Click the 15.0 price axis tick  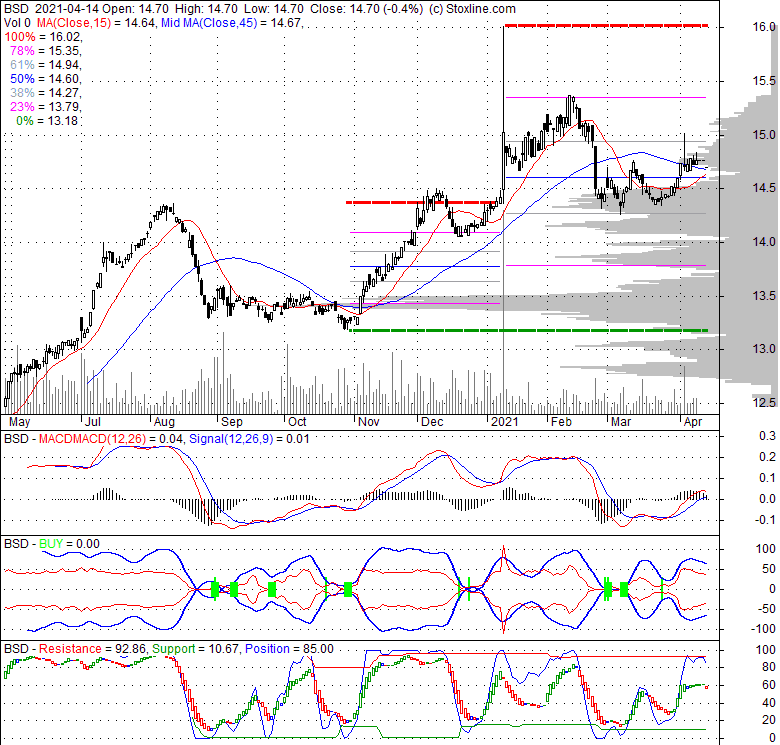(x=764, y=135)
